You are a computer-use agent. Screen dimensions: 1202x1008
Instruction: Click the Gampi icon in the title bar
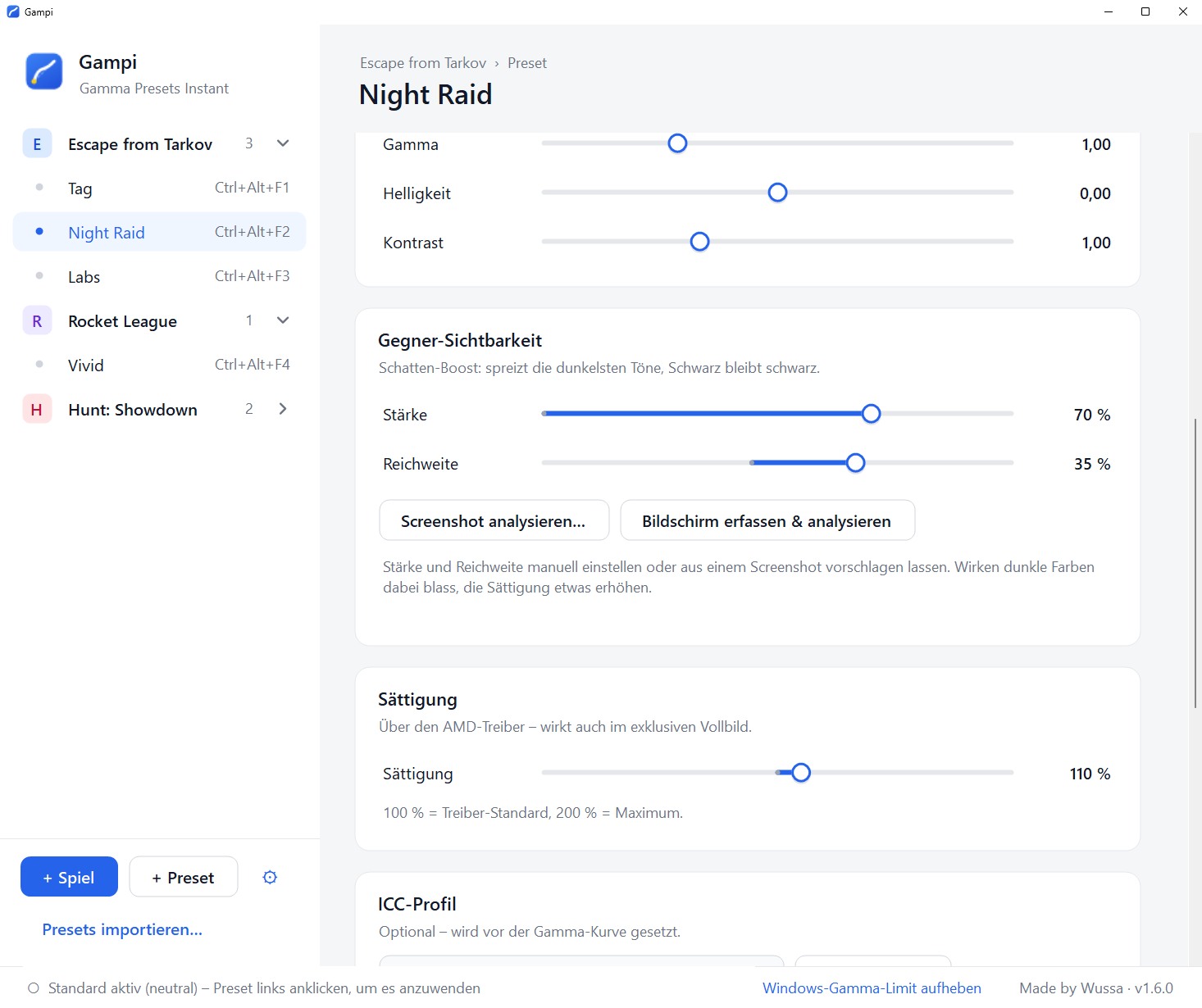tap(12, 11)
